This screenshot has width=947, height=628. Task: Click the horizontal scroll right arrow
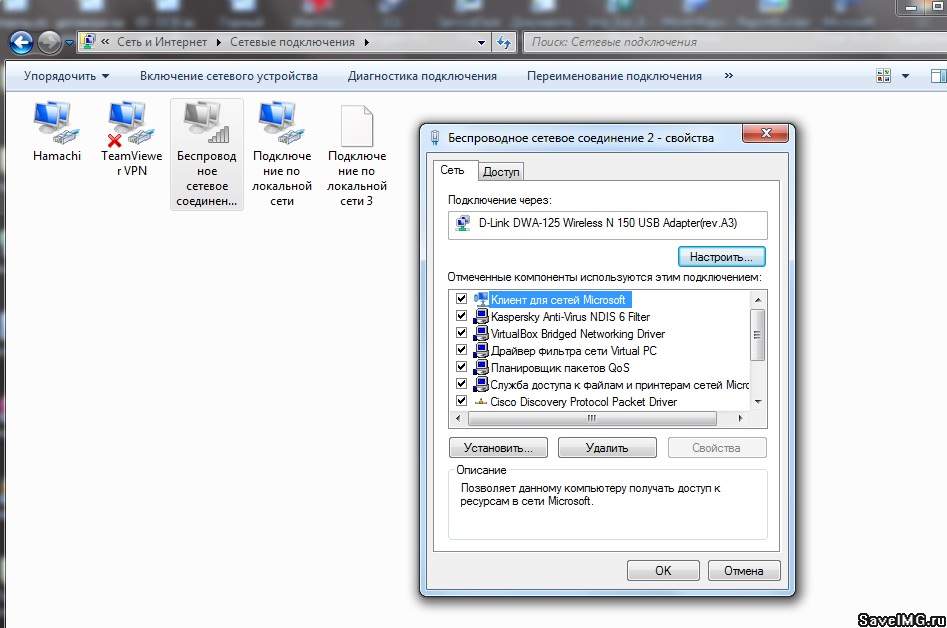[740, 418]
